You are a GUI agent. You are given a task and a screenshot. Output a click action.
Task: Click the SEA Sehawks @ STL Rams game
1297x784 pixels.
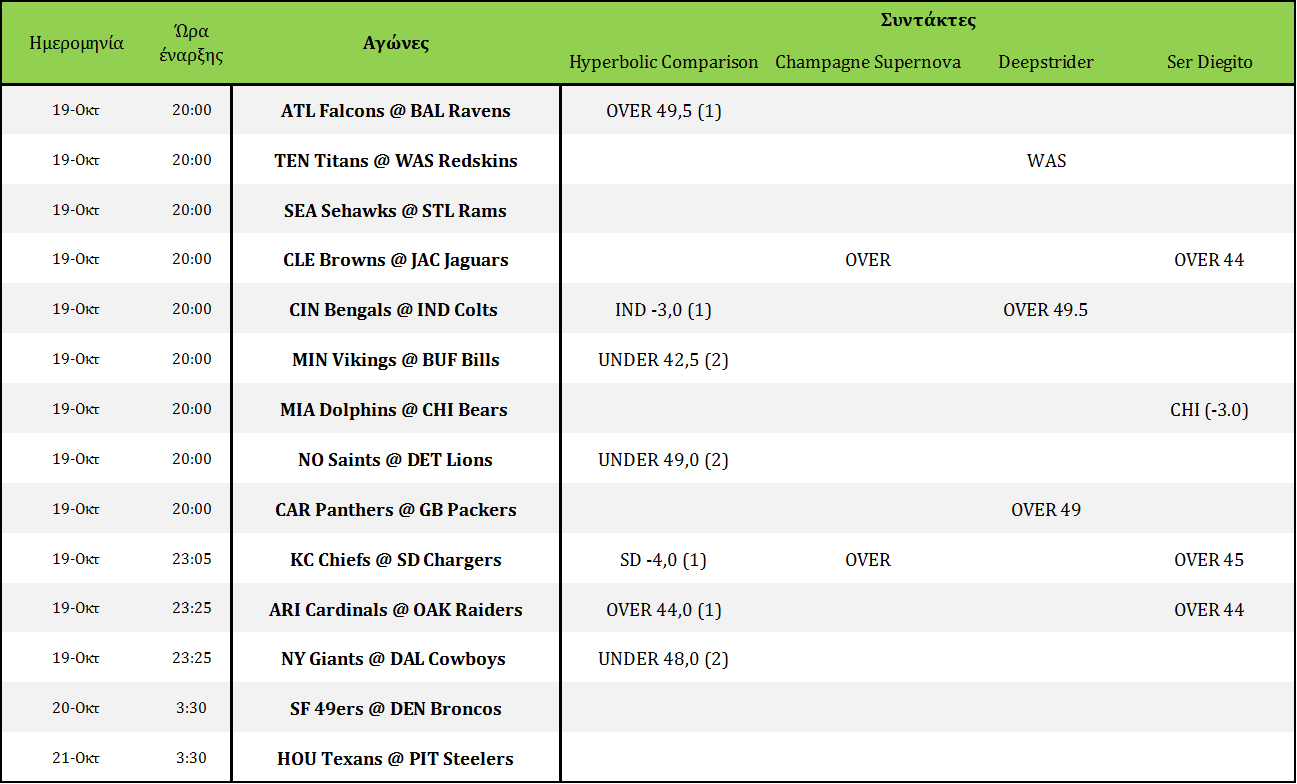click(x=396, y=211)
